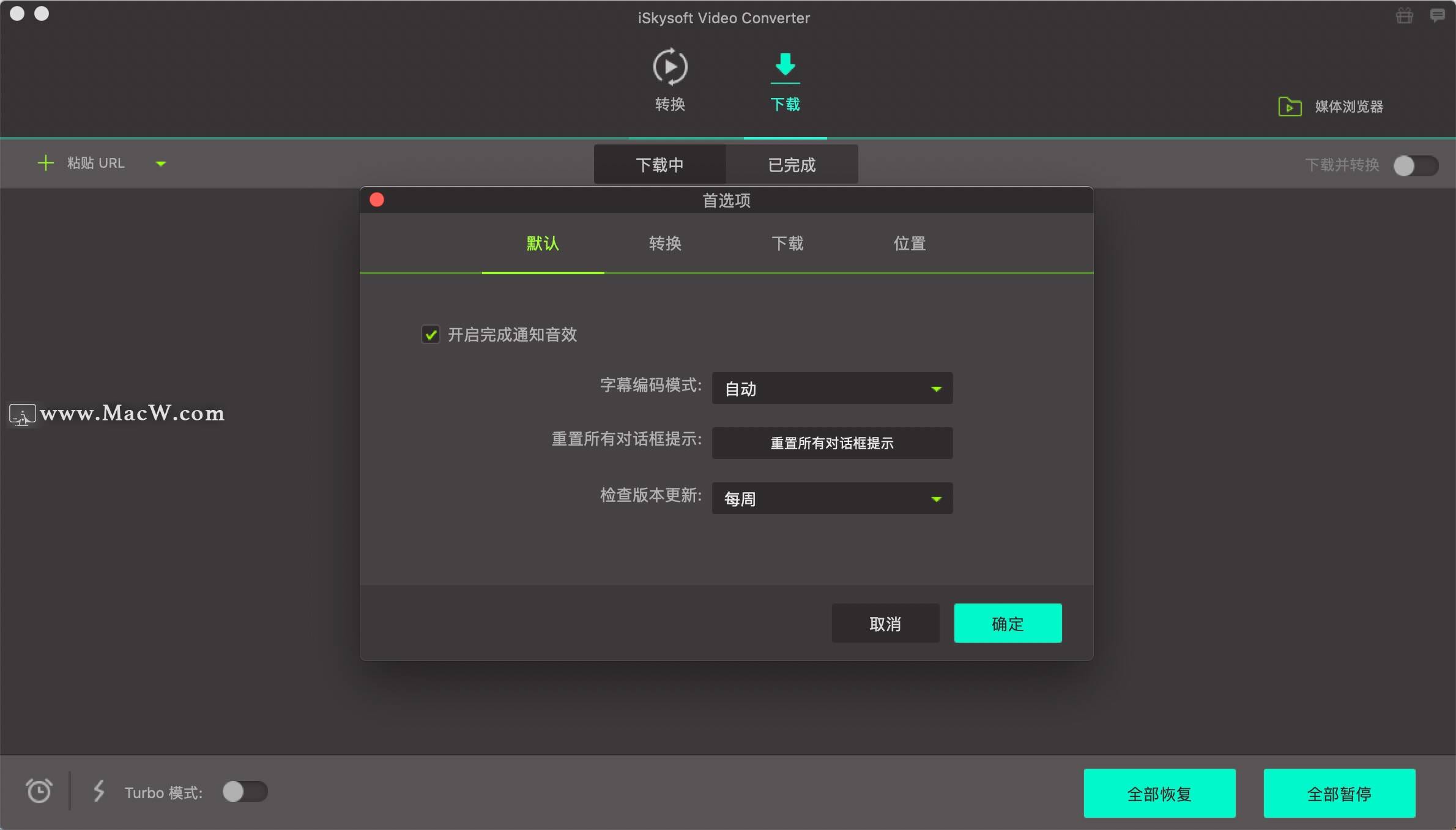The image size is (1456, 830).
Task: Click the plus icon for 粘贴 URL
Action: click(46, 163)
